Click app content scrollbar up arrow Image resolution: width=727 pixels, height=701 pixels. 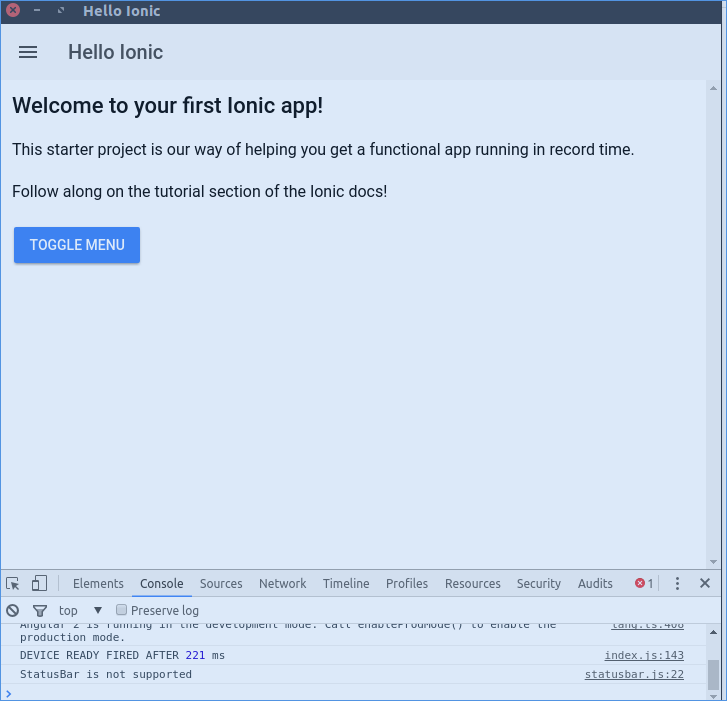pyautogui.click(x=713, y=88)
